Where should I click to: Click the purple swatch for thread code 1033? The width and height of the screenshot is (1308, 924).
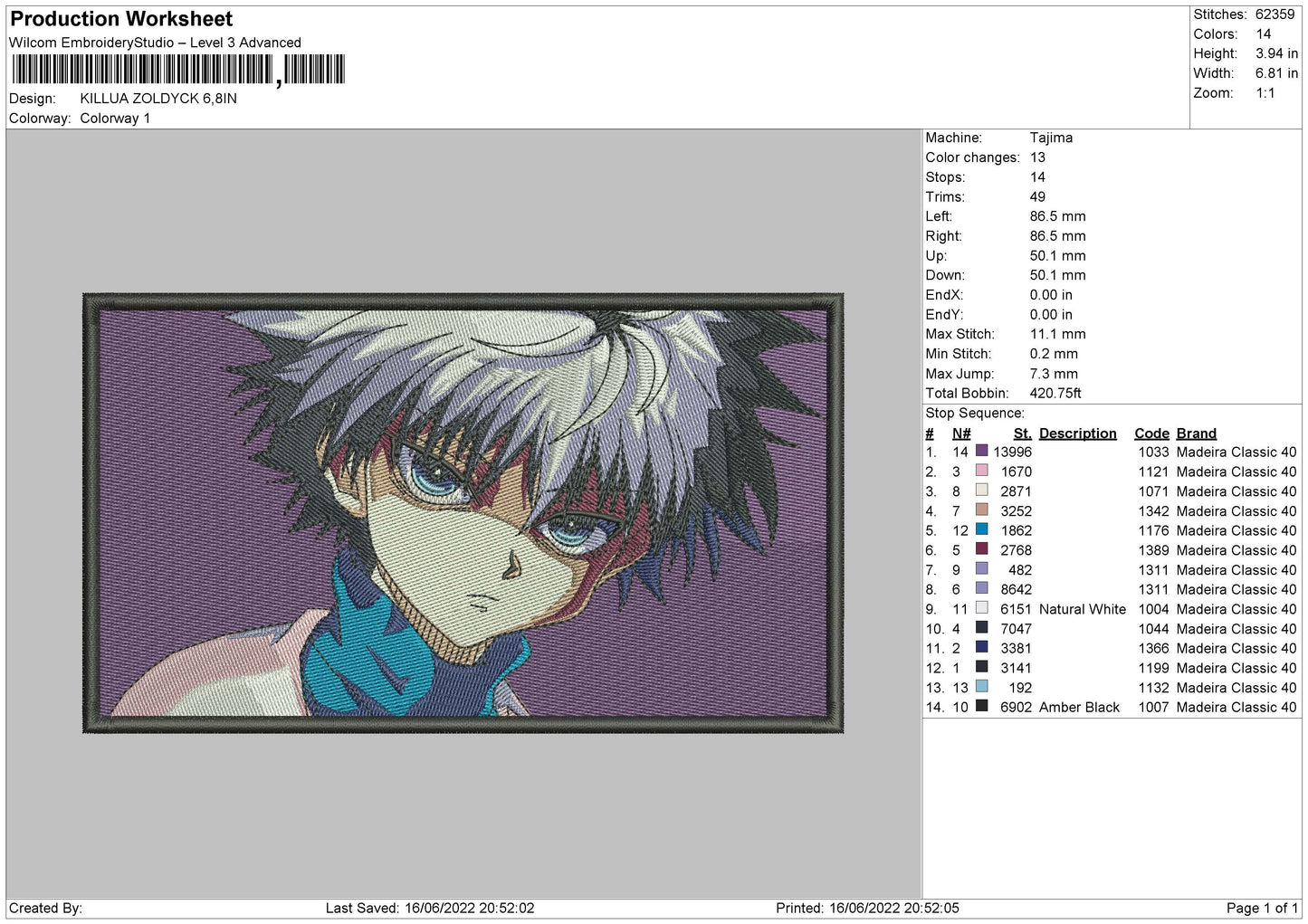(981, 452)
